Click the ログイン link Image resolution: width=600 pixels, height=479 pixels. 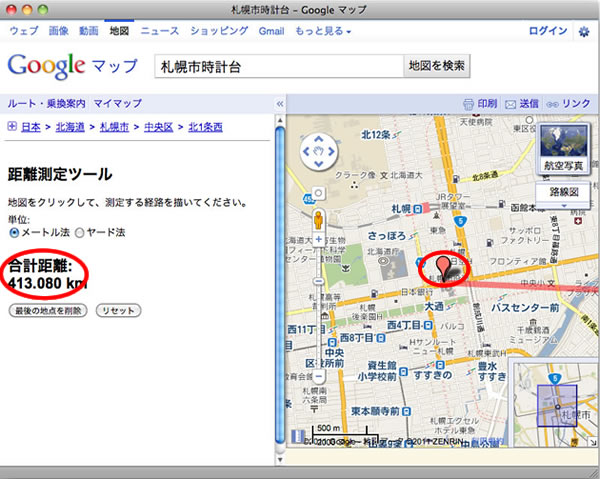click(x=548, y=31)
